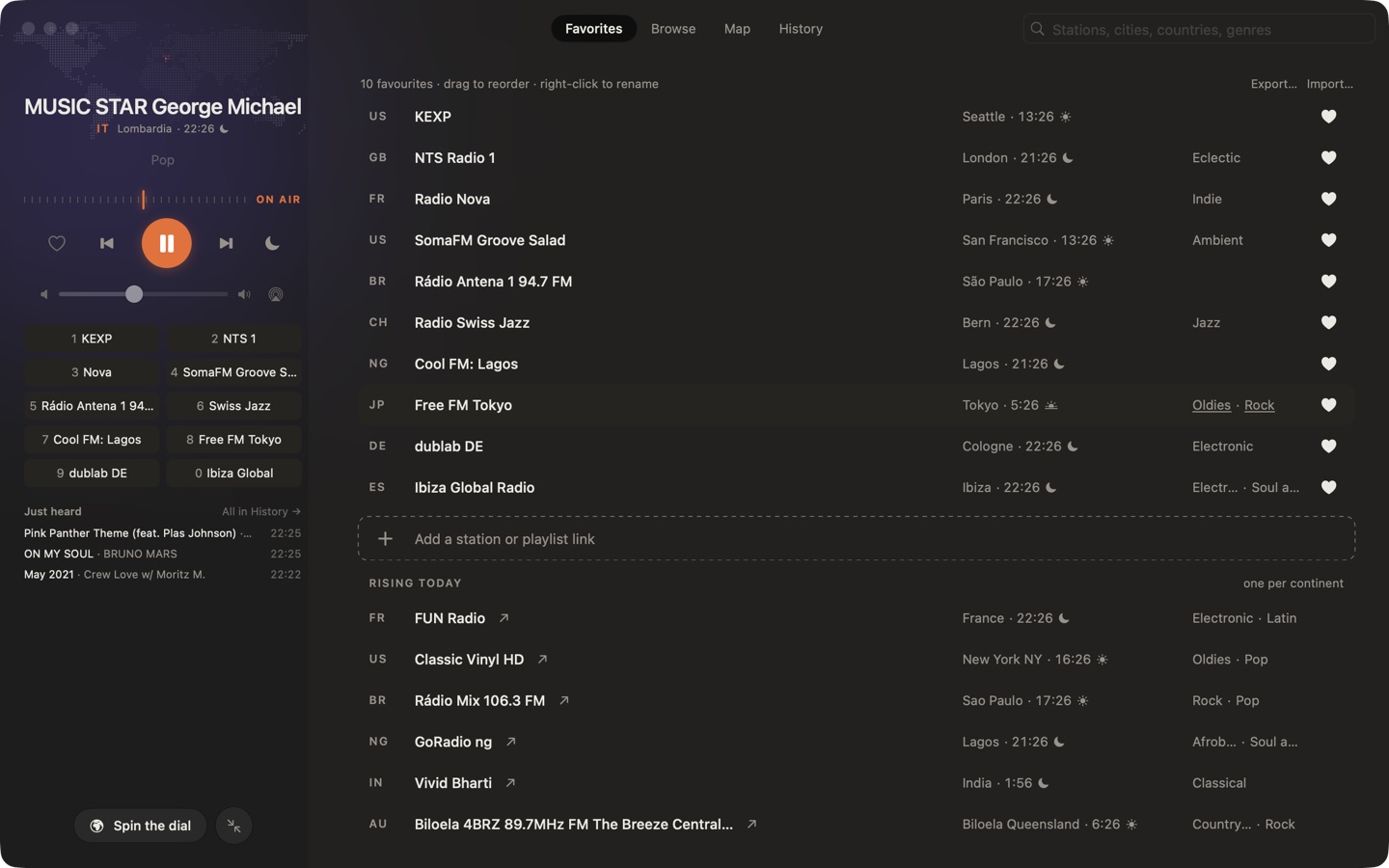
Task: Unfavorite KEXP using its heart
Action: point(1328,117)
